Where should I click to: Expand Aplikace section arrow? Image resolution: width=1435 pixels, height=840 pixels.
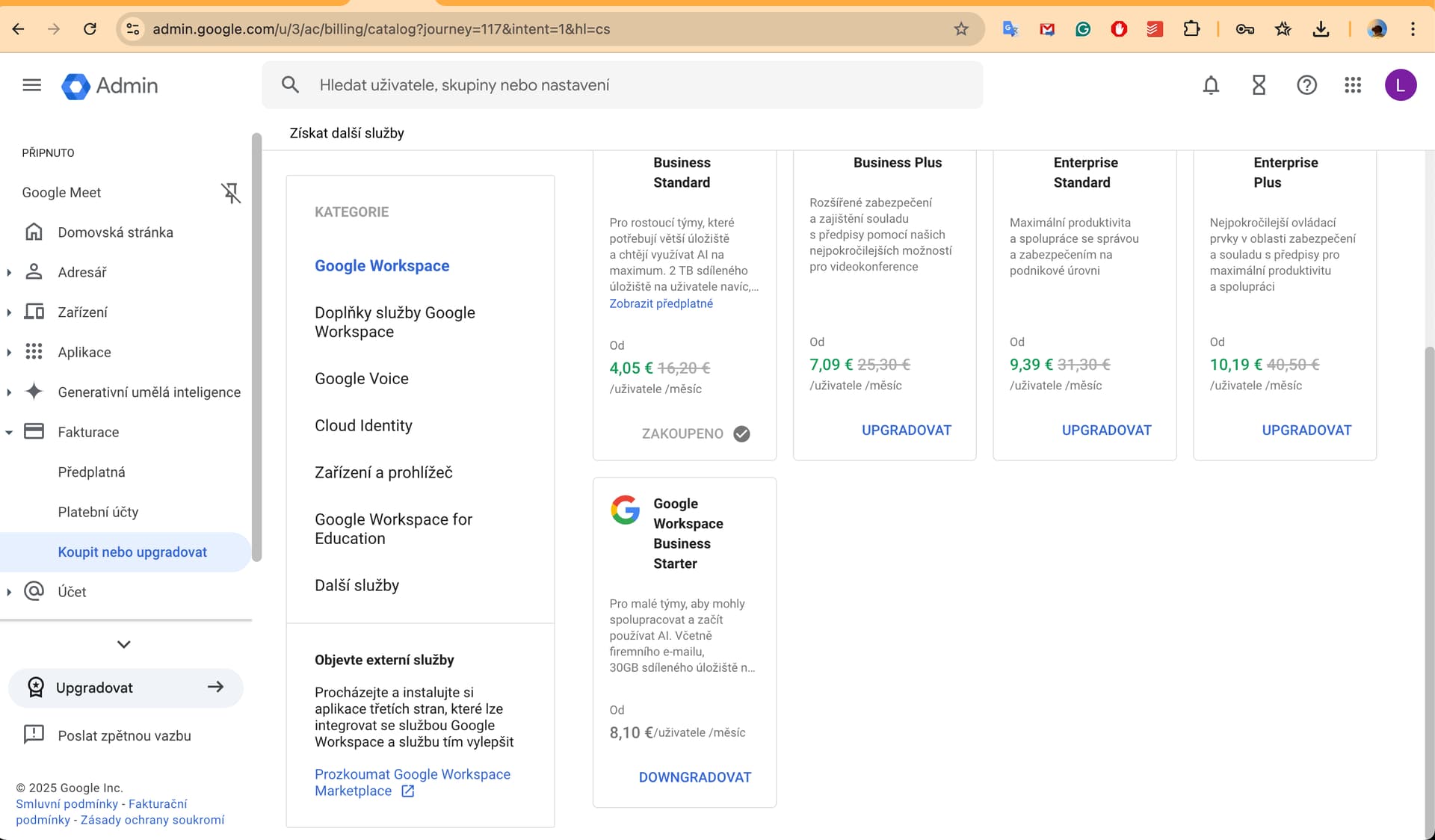click(x=9, y=352)
